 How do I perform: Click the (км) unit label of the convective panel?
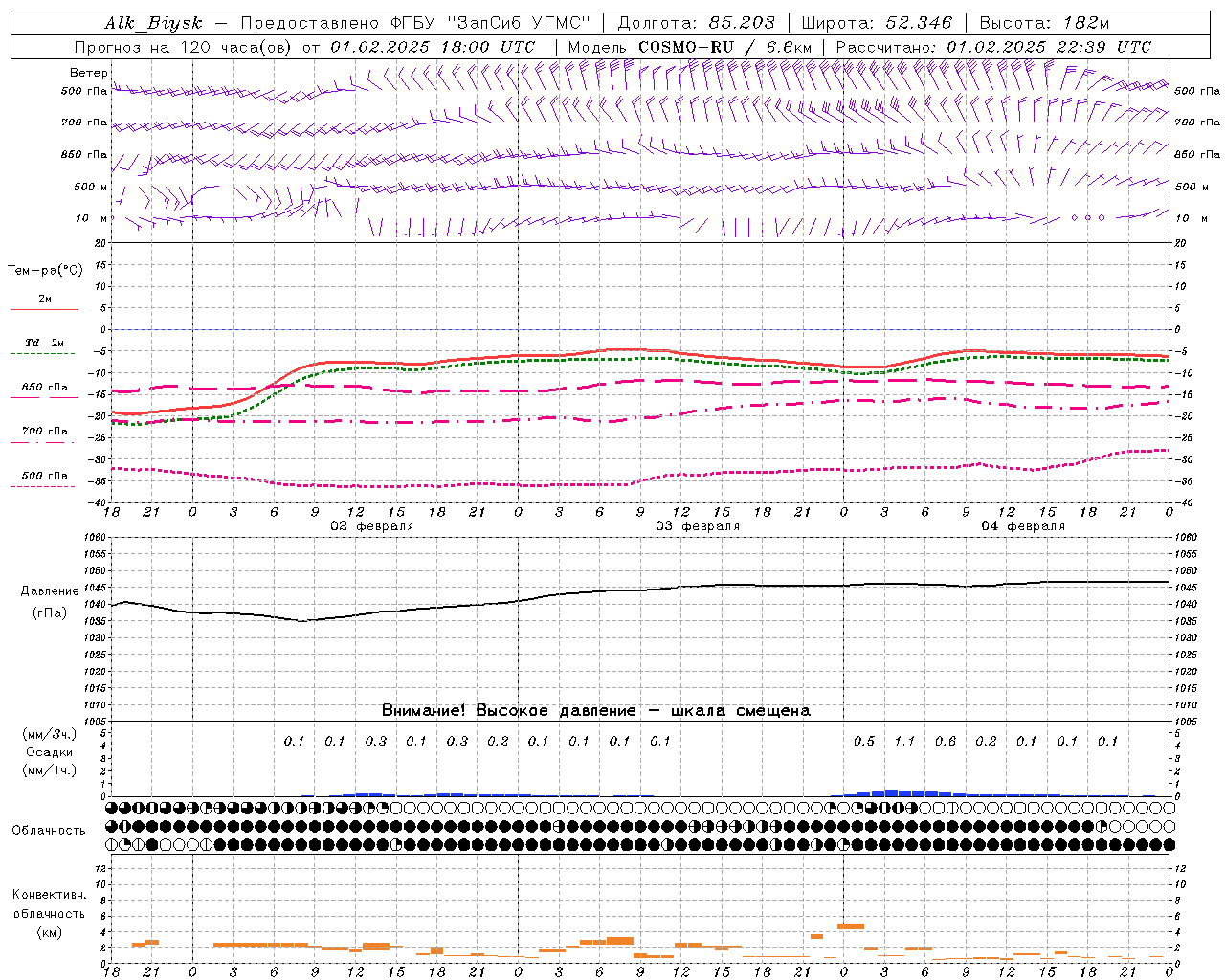coord(49,932)
